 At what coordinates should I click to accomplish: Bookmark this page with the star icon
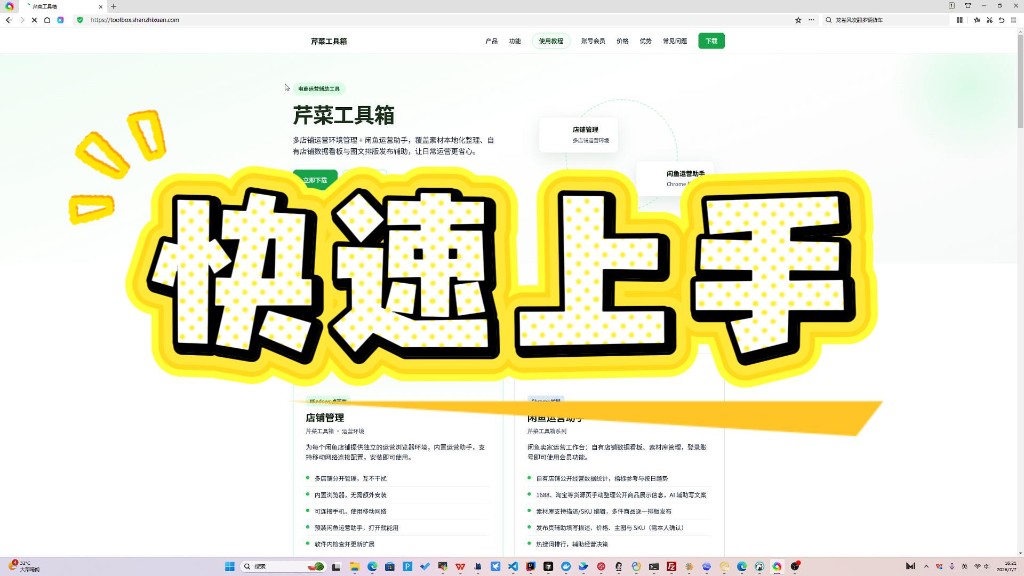point(798,20)
